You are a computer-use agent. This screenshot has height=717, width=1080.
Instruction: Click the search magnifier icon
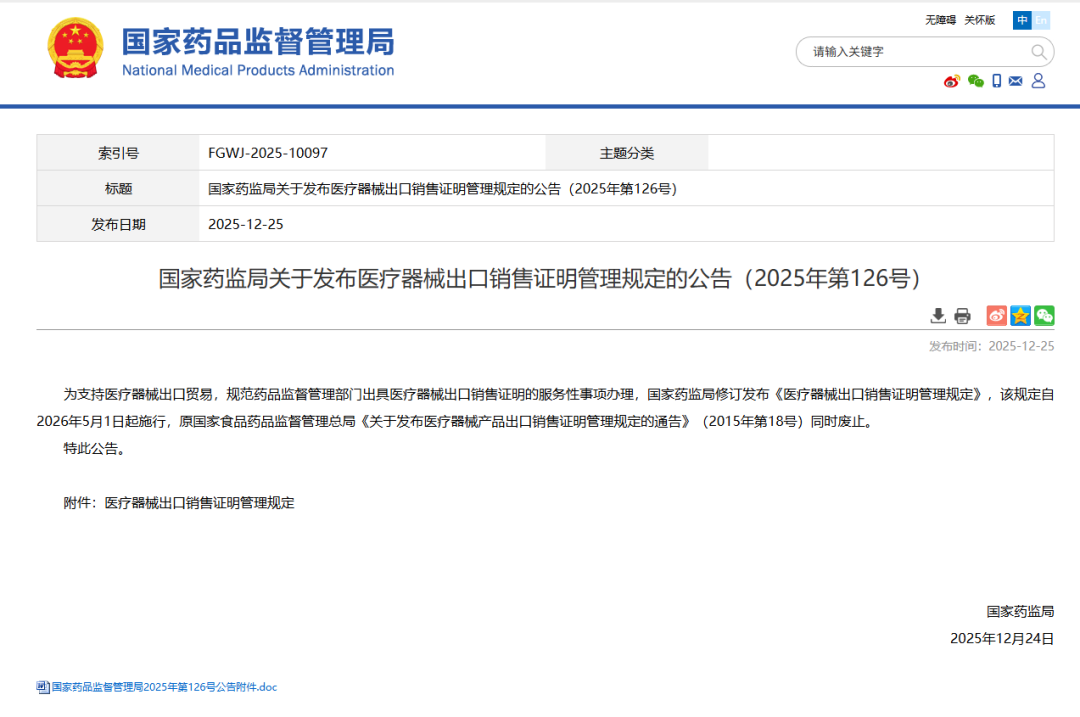click(1039, 52)
